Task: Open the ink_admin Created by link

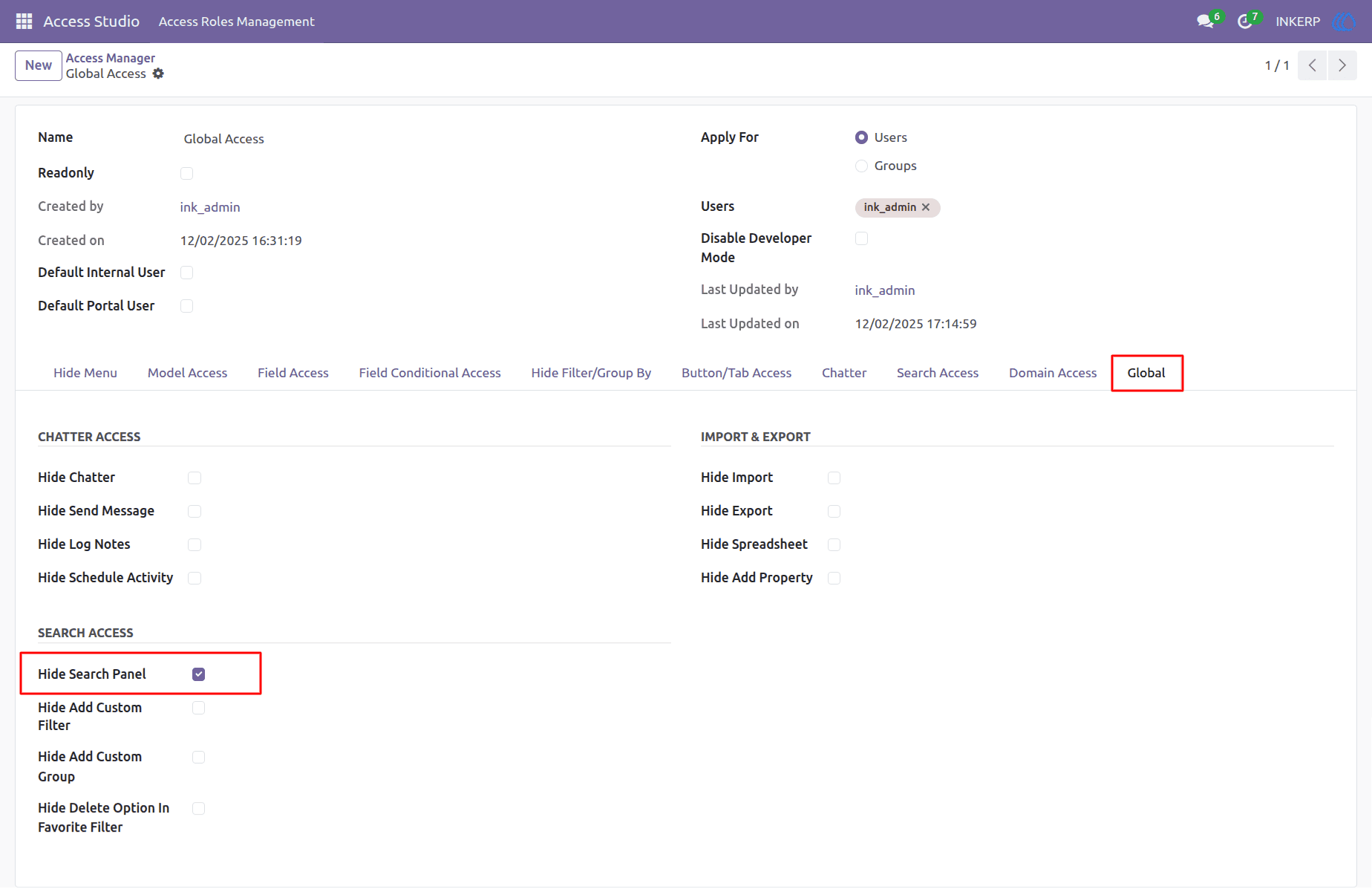Action: 210,207
